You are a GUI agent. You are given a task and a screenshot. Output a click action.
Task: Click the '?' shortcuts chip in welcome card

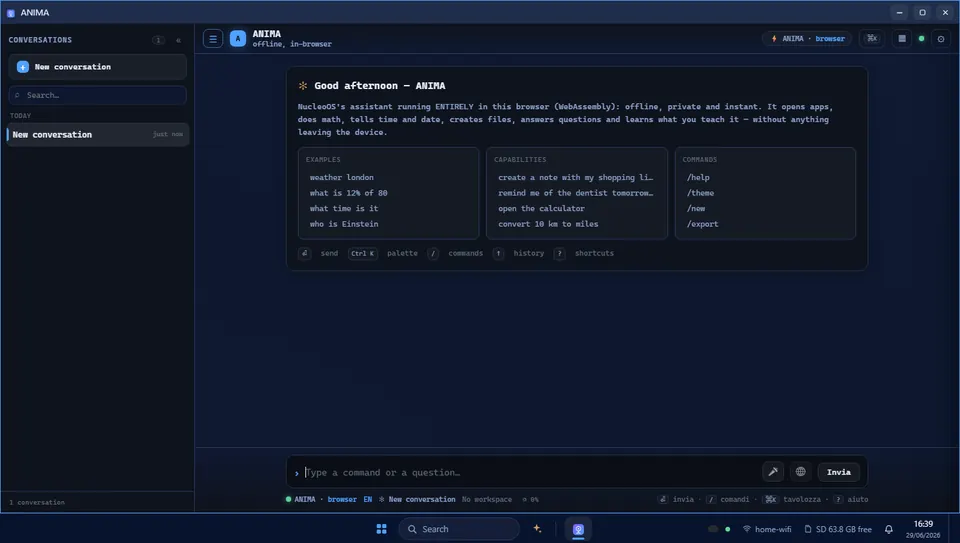pos(559,253)
